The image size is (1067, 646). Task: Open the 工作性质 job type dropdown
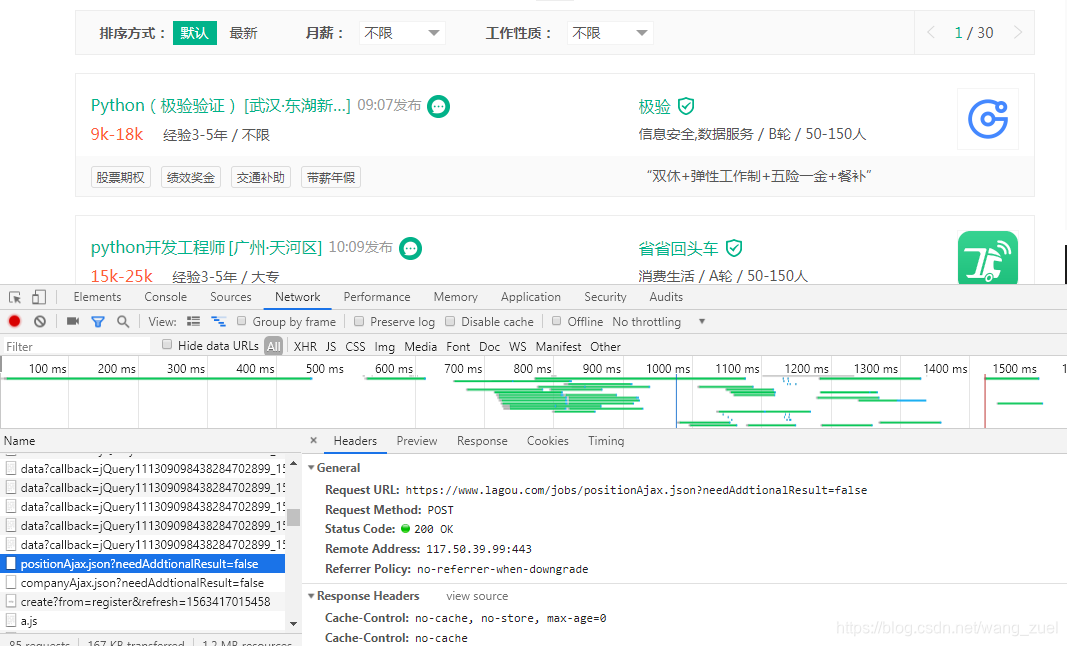pos(610,33)
